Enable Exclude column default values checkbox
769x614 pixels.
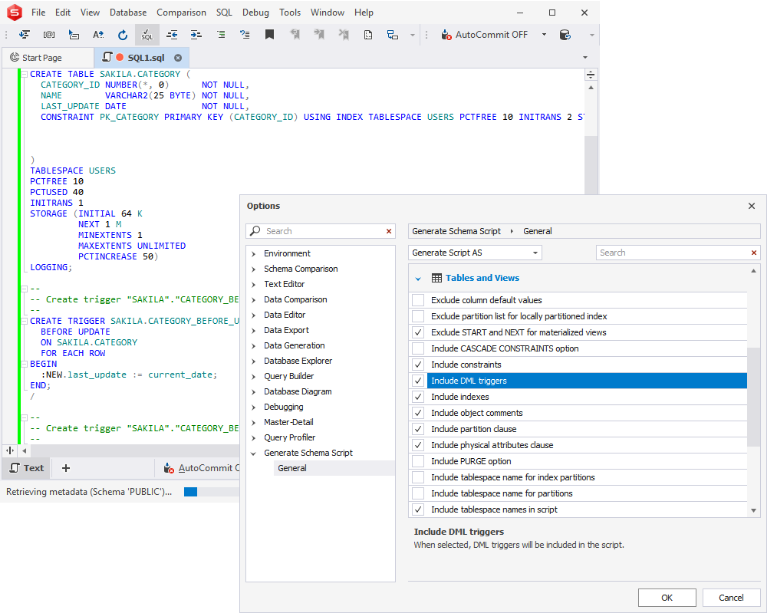(x=418, y=300)
